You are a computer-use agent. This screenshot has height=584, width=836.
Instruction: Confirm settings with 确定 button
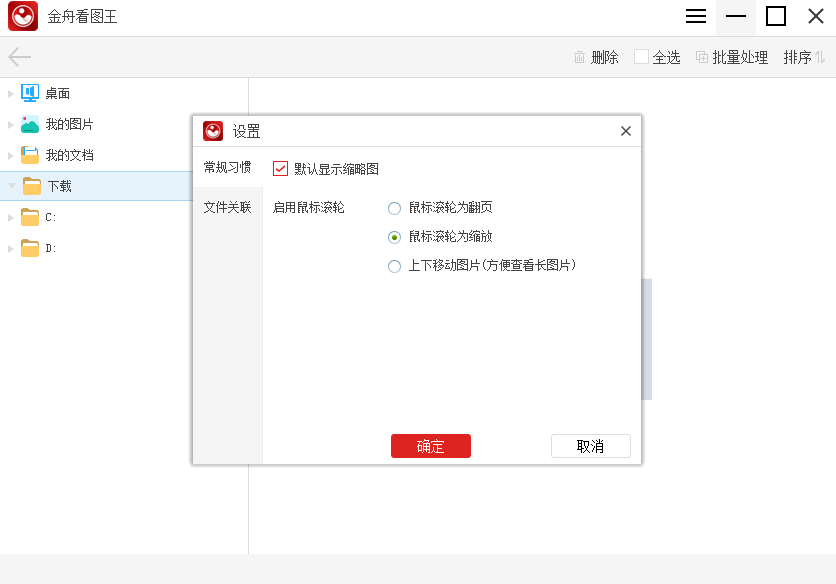(431, 446)
